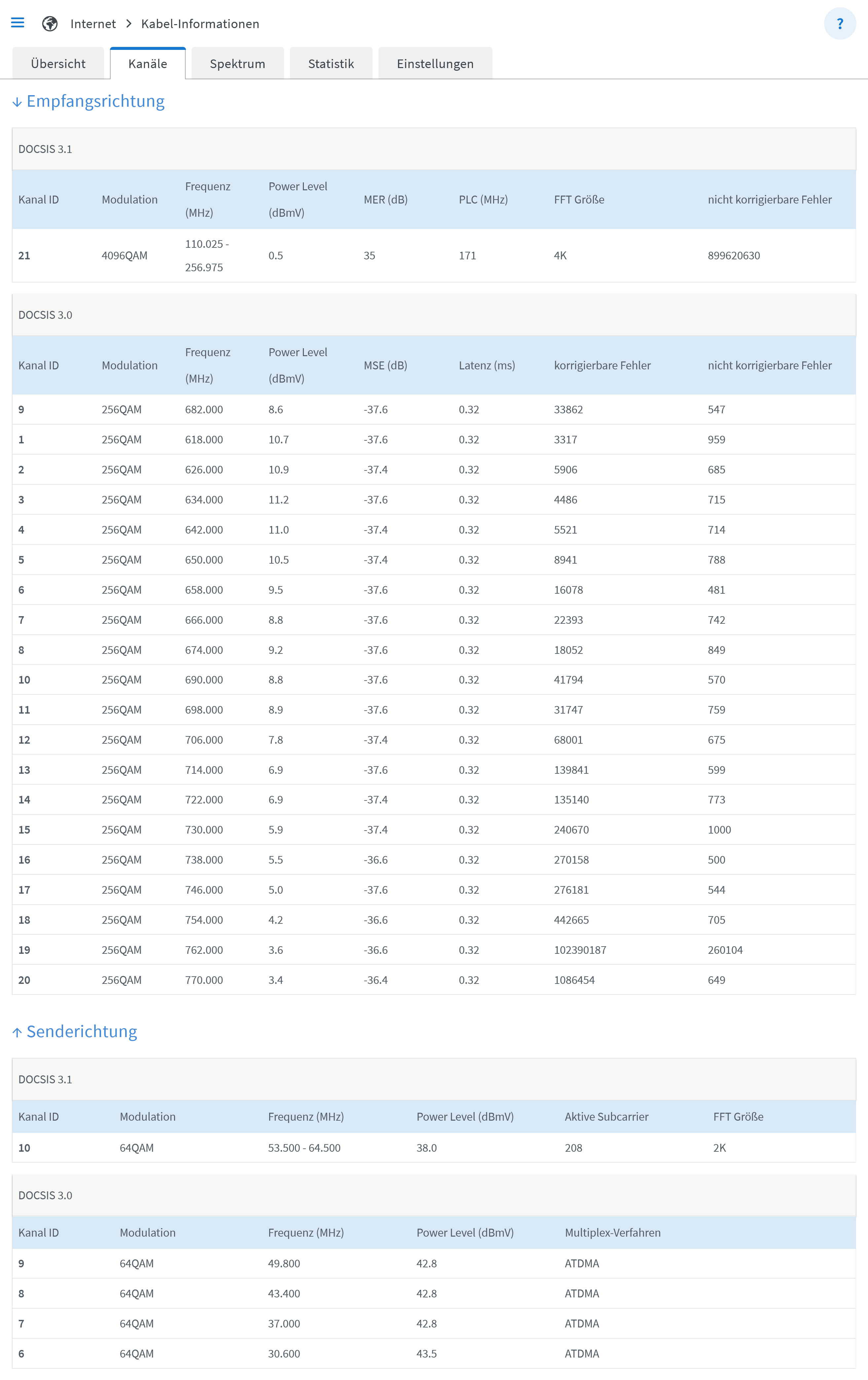Click the globe Internet icon
The height and width of the screenshot is (1380, 868).
tap(50, 23)
